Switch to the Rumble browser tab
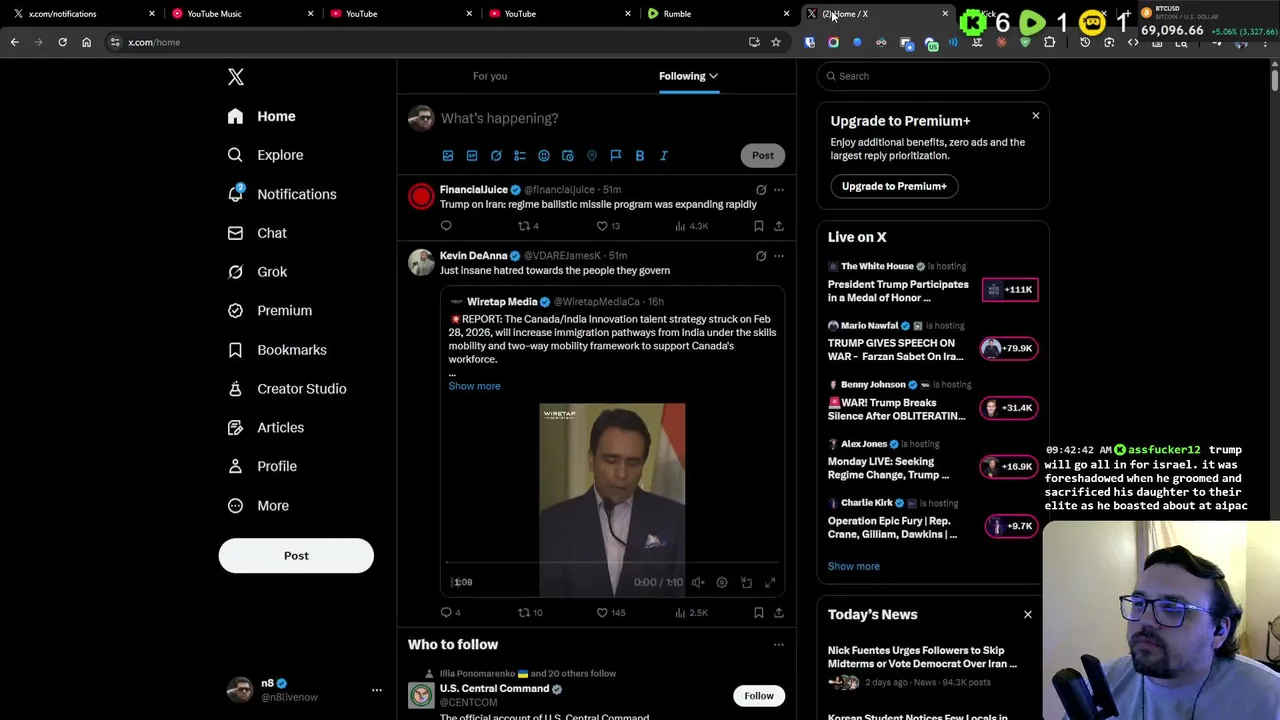1280x720 pixels. [x=715, y=14]
